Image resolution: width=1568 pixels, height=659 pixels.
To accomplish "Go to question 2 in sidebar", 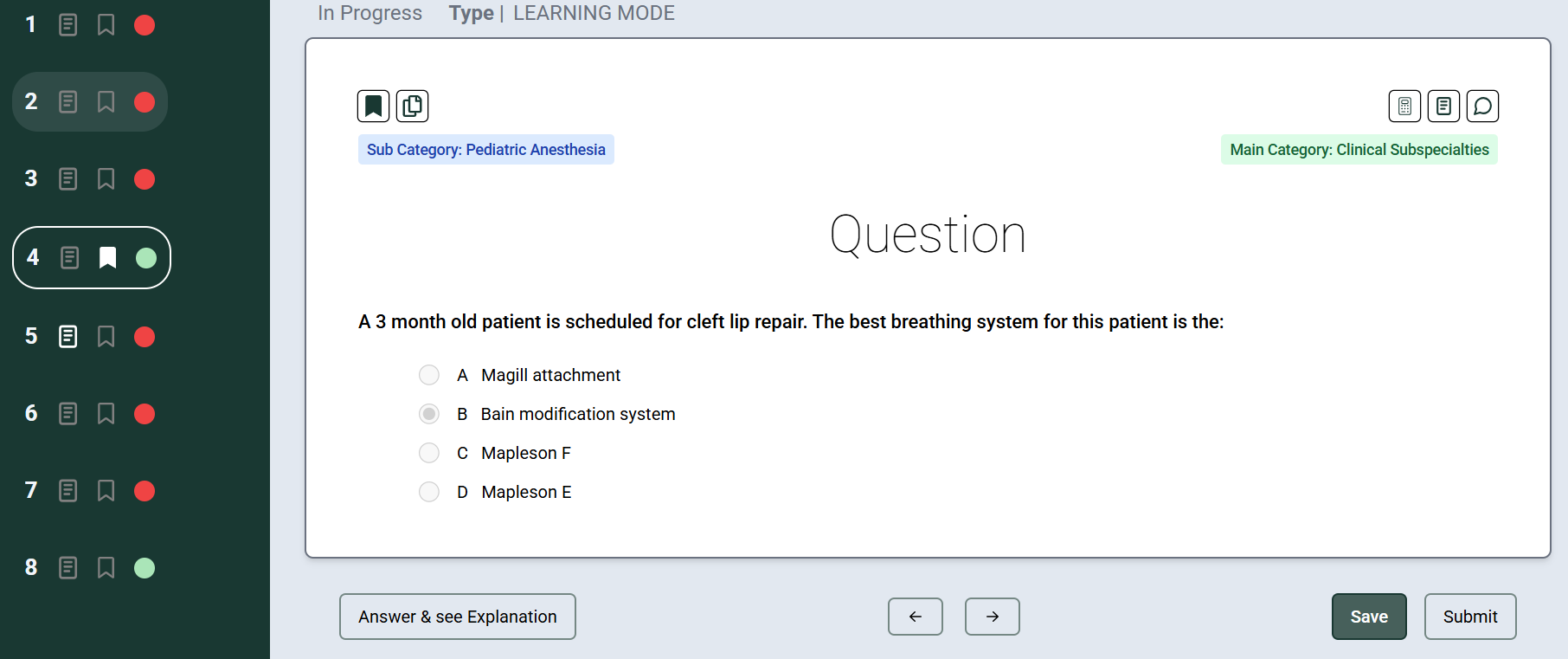I will [x=32, y=102].
